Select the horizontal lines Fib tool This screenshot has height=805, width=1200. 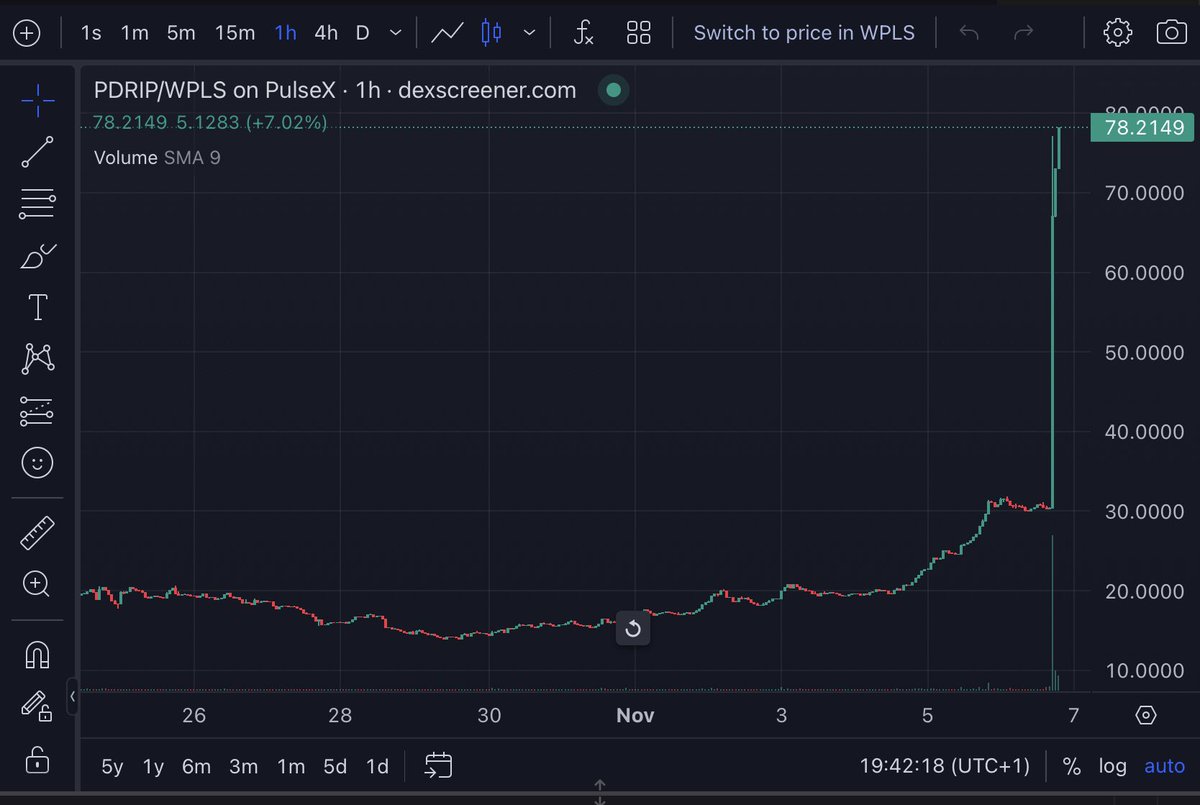(x=38, y=204)
